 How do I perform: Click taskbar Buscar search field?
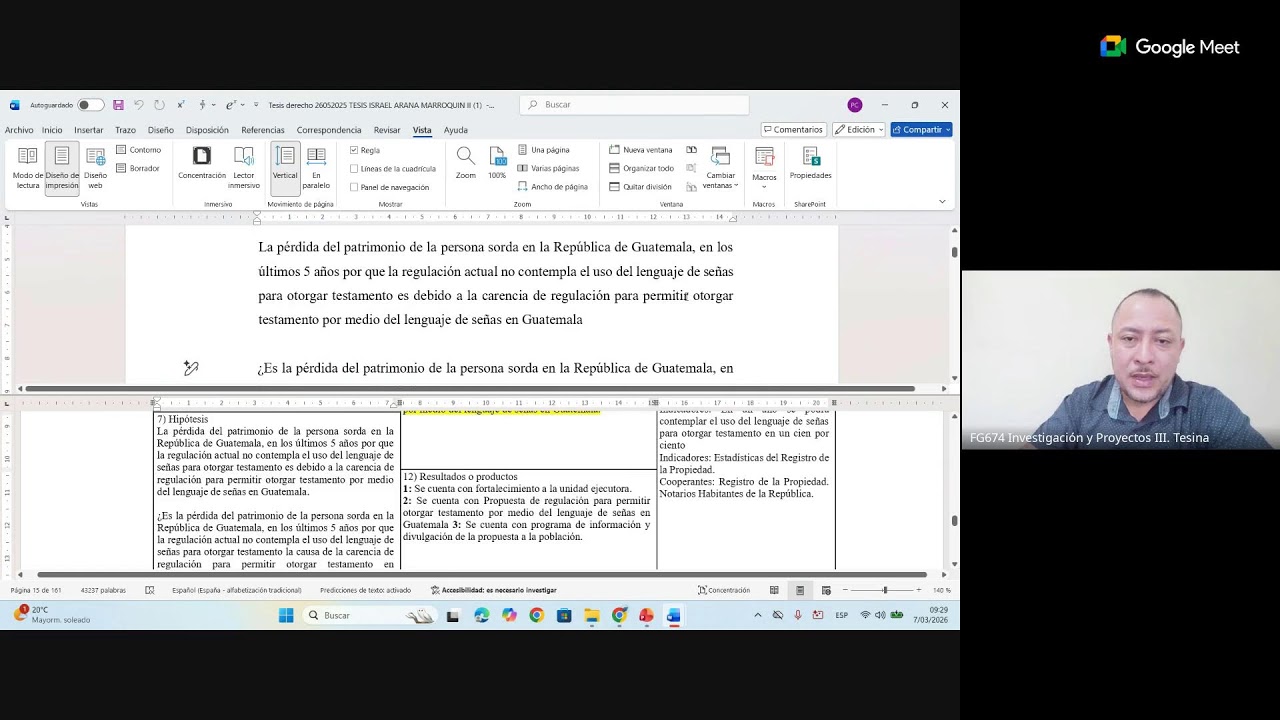371,615
